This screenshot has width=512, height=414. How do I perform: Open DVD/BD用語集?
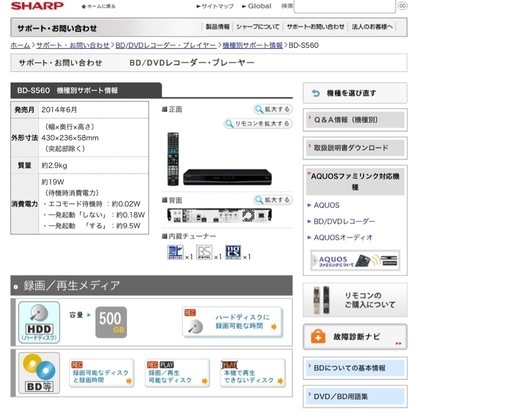[x=355, y=396]
